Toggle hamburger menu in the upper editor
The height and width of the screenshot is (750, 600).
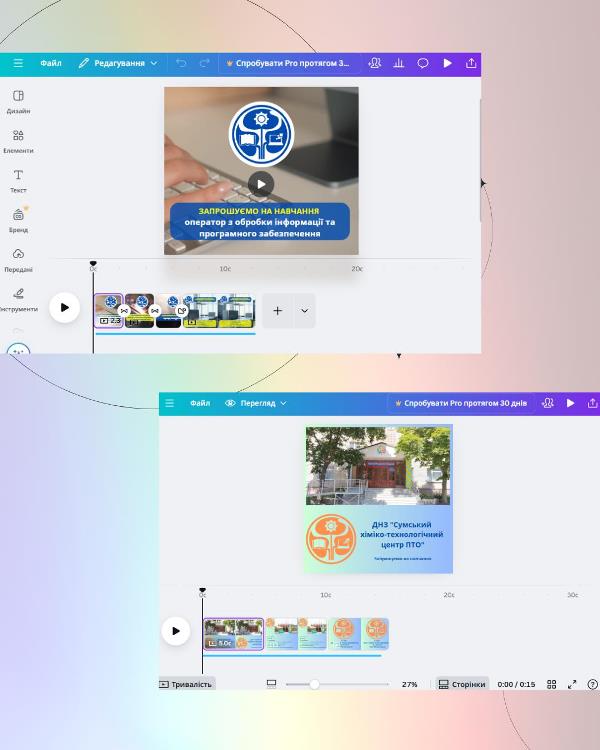18,63
